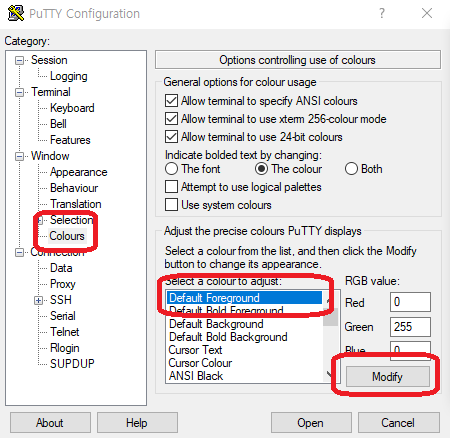Image resolution: width=450 pixels, height=438 pixels.
Task: Select ANSI Black in colour list
Action: pos(245,376)
